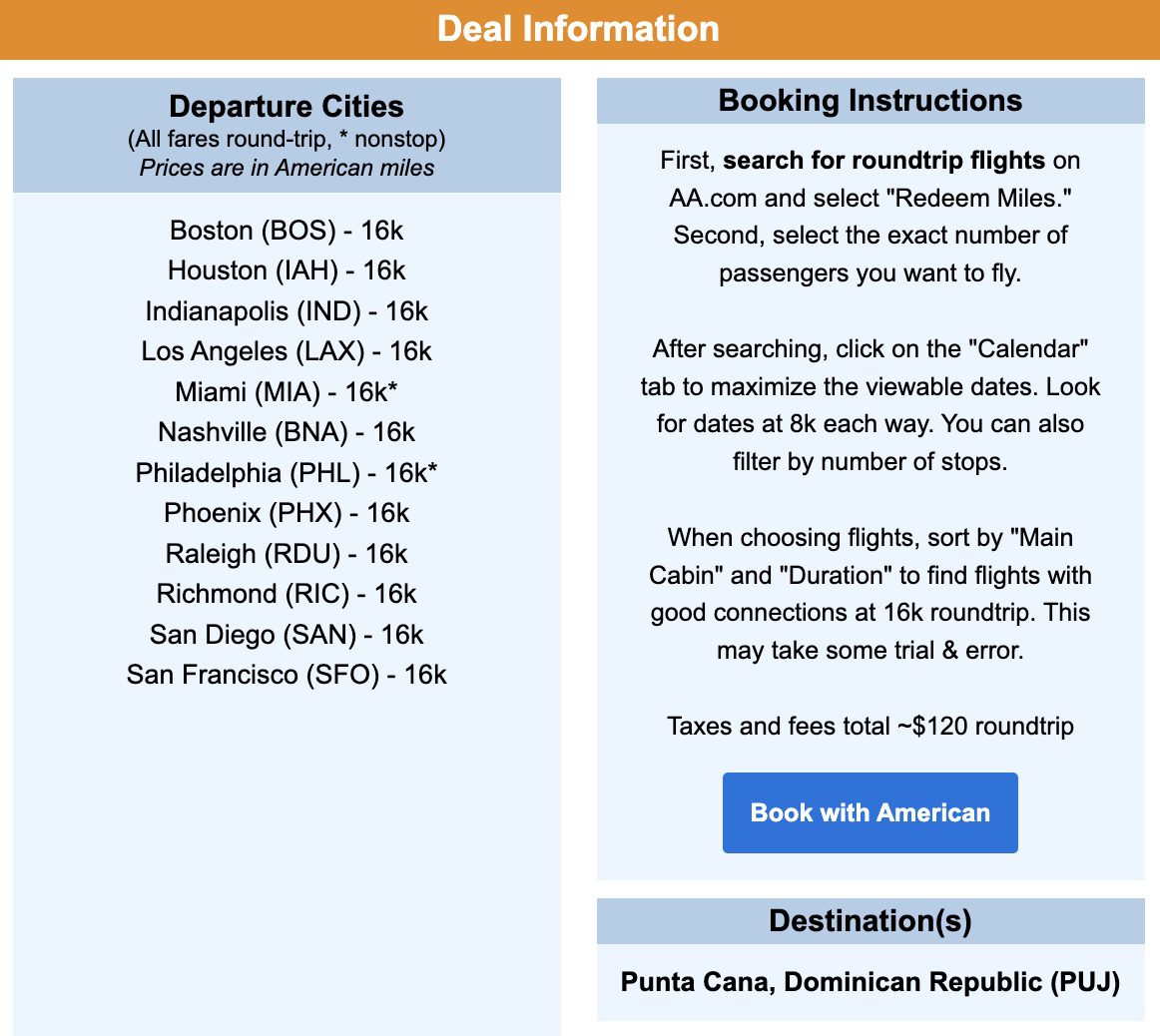Select Punta Cana, Dominican Republic (PUJ)
Viewport: 1160px width, 1036px height.
pyautogui.click(x=869, y=982)
